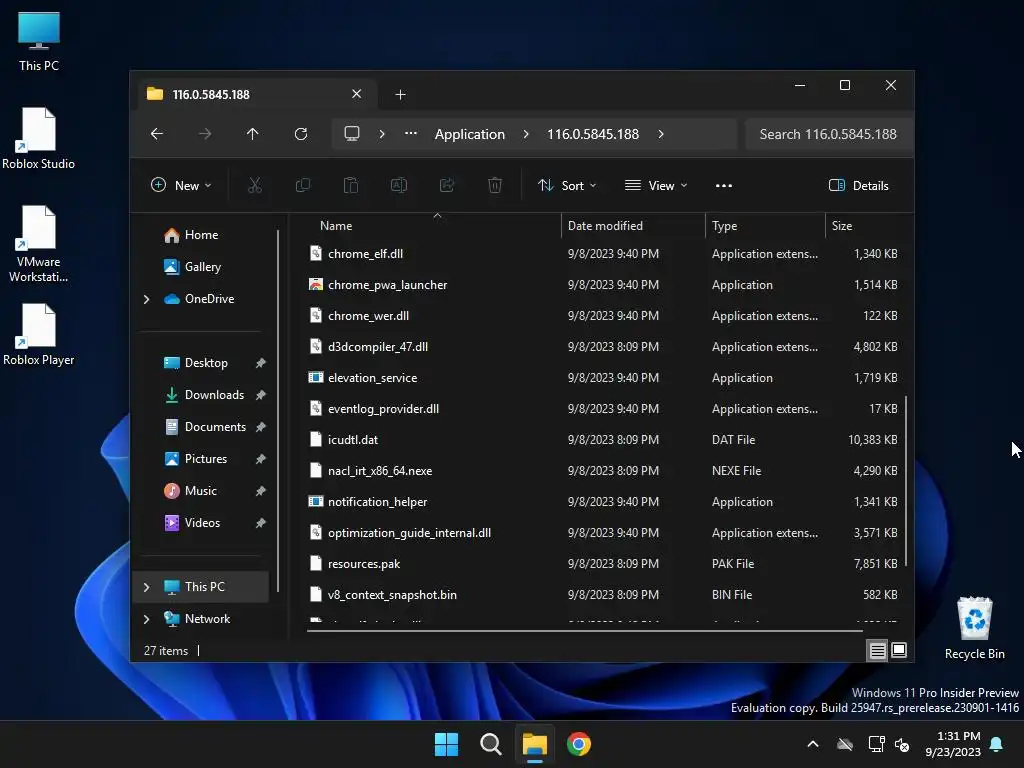Viewport: 1024px width, 768px height.
Task: Open the See more three-dot menu
Action: (x=724, y=185)
